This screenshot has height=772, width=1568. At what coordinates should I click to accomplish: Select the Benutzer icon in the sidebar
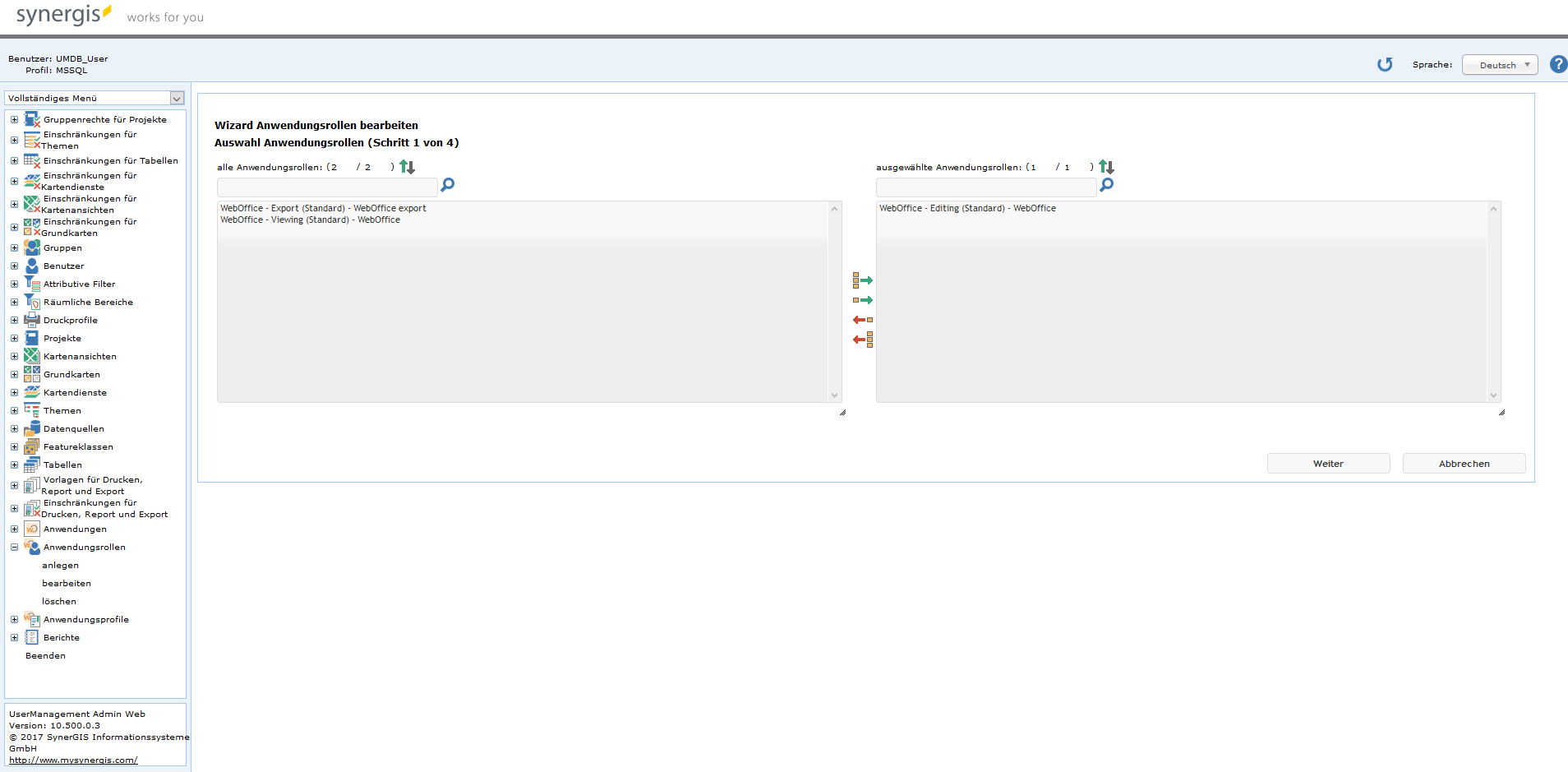click(32, 266)
